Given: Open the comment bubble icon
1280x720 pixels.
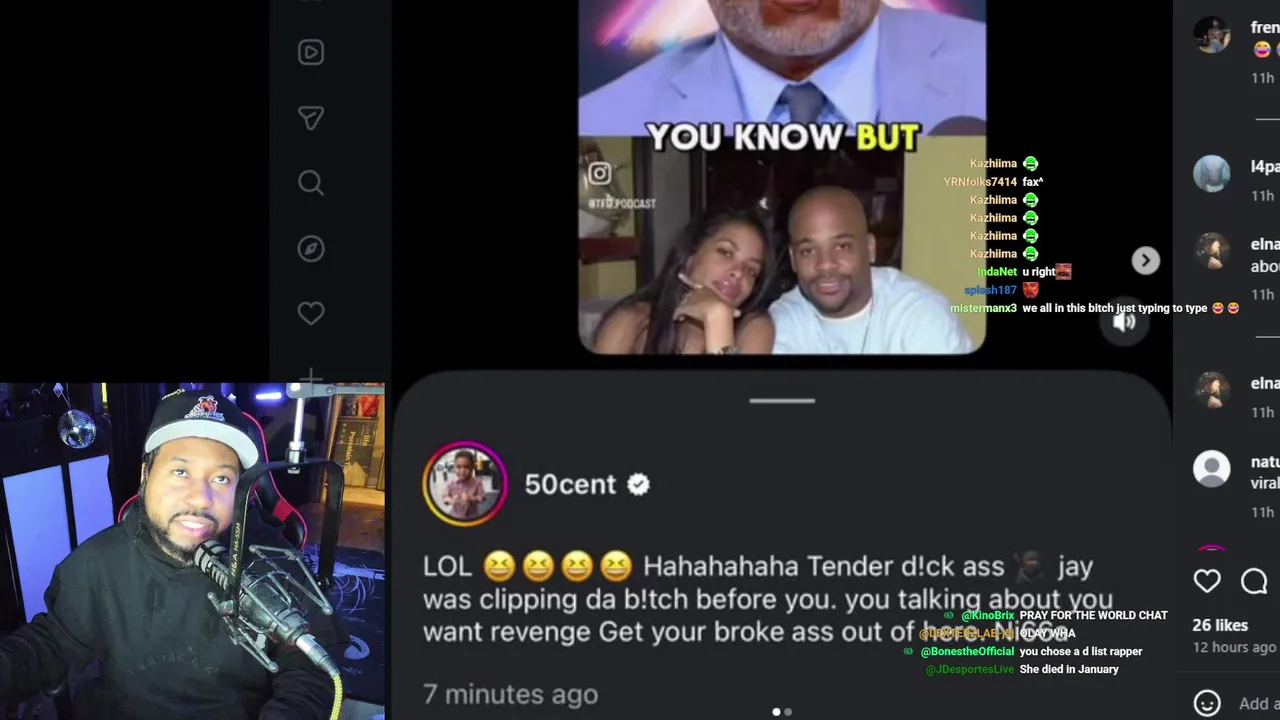Looking at the screenshot, I should pos(1254,581).
